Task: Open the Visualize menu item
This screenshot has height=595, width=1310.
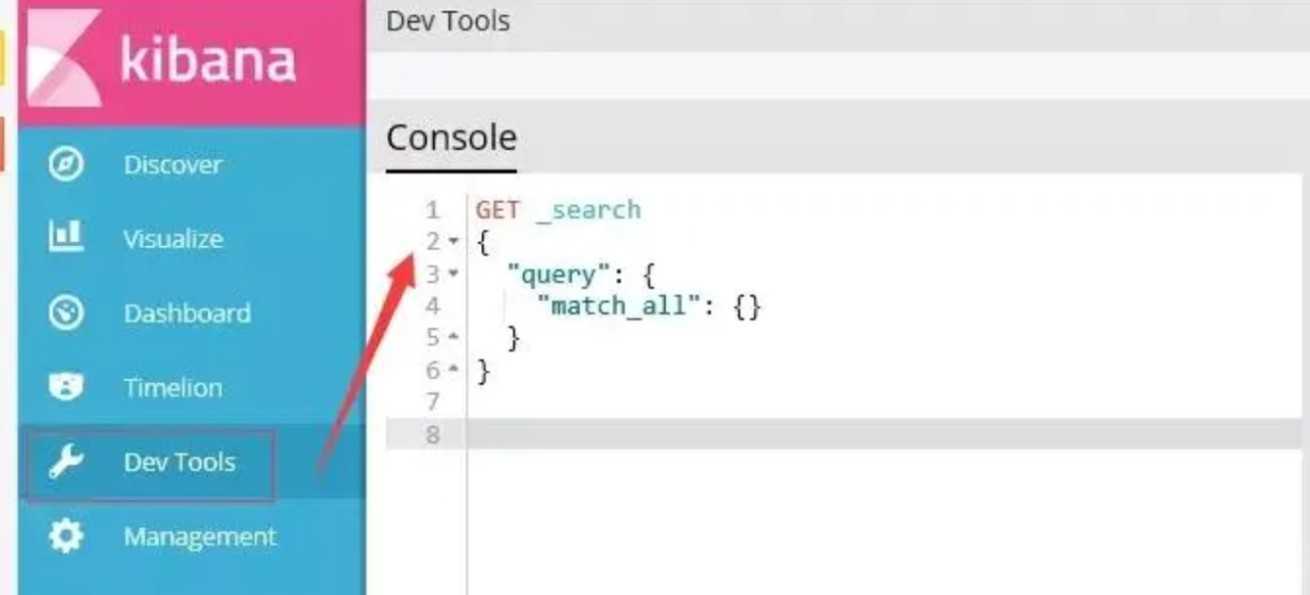Action: click(x=173, y=239)
